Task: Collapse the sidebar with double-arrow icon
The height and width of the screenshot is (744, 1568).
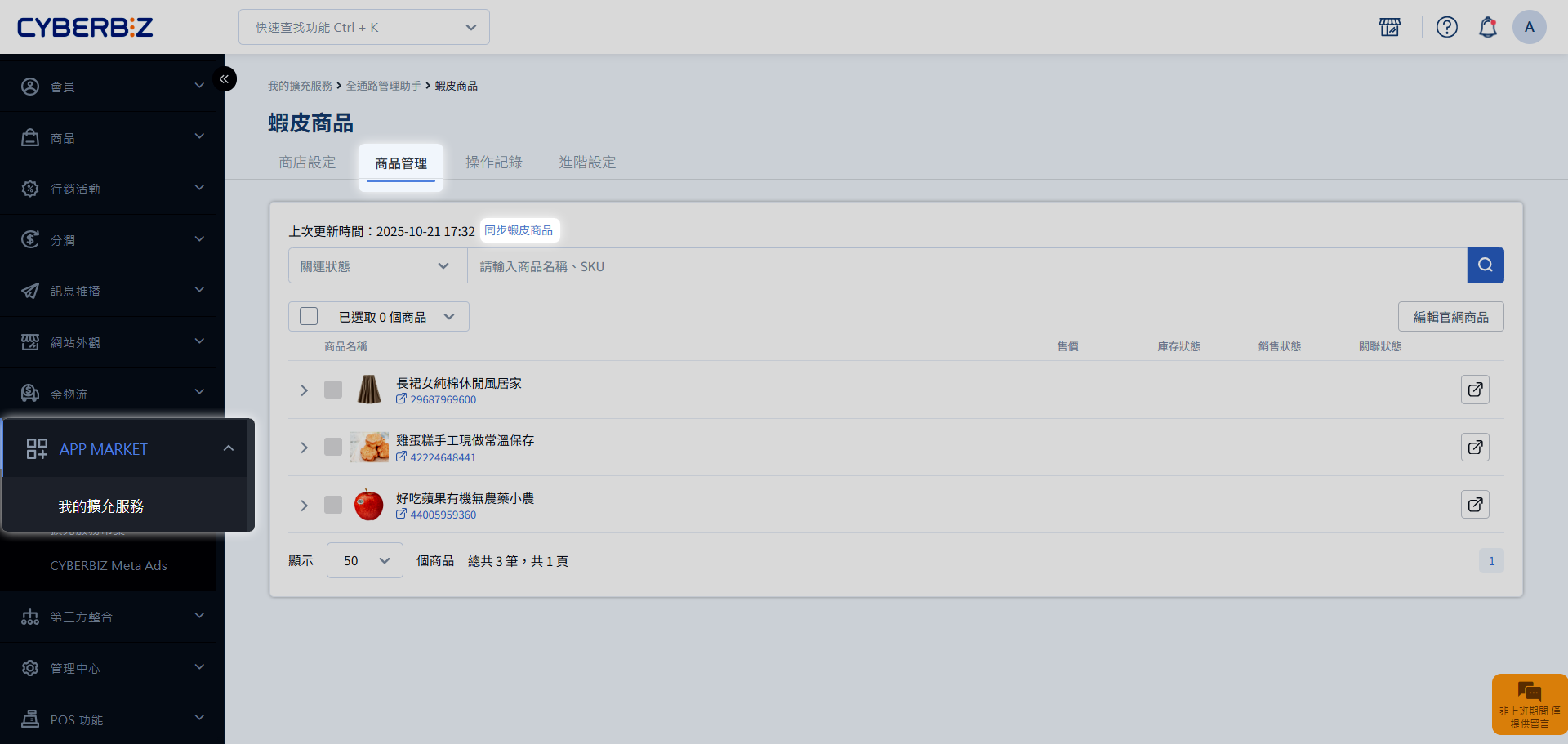Action: pyautogui.click(x=224, y=79)
